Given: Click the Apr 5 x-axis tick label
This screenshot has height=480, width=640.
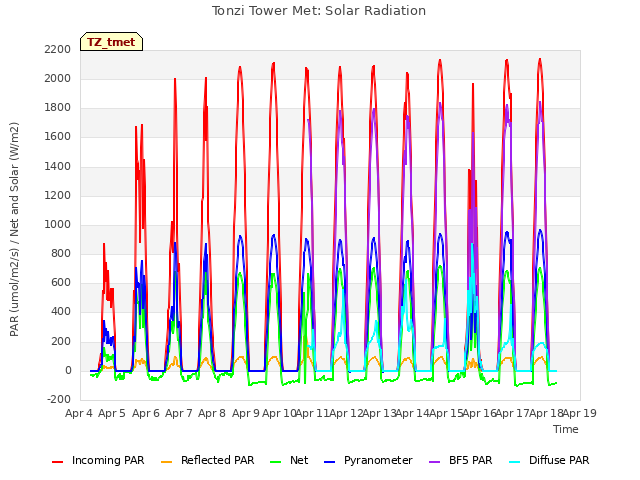Looking at the screenshot, I should [x=112, y=413].
